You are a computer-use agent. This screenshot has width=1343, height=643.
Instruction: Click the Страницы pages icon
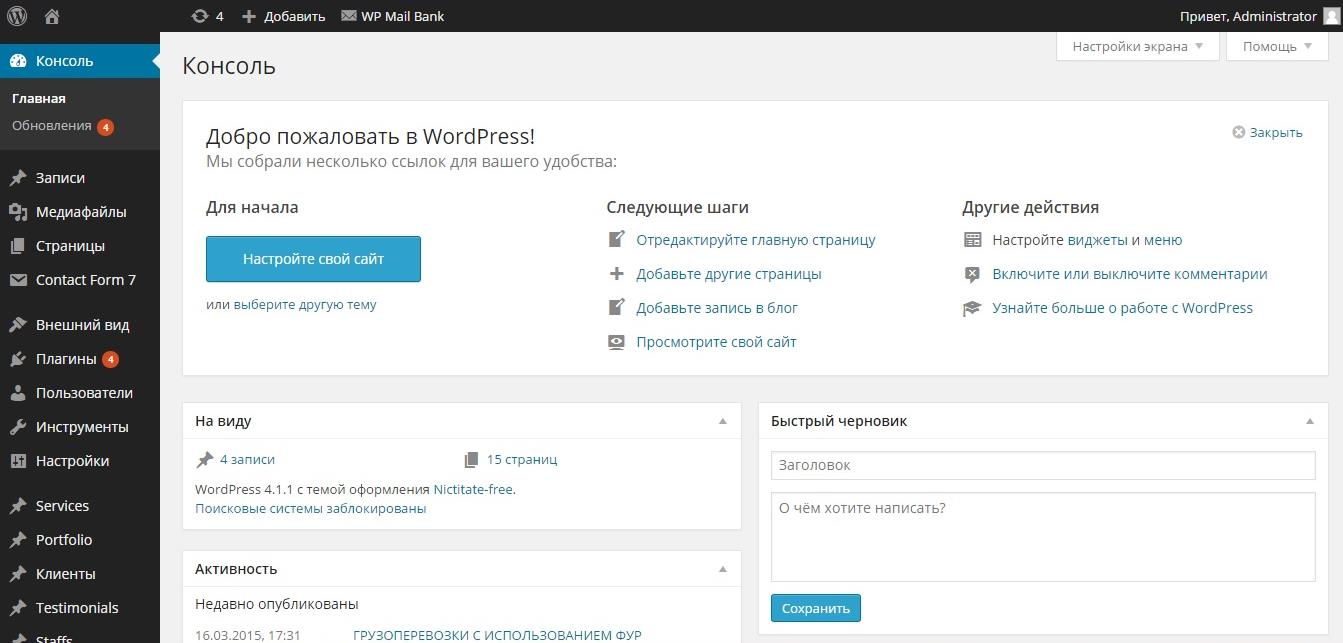18,246
